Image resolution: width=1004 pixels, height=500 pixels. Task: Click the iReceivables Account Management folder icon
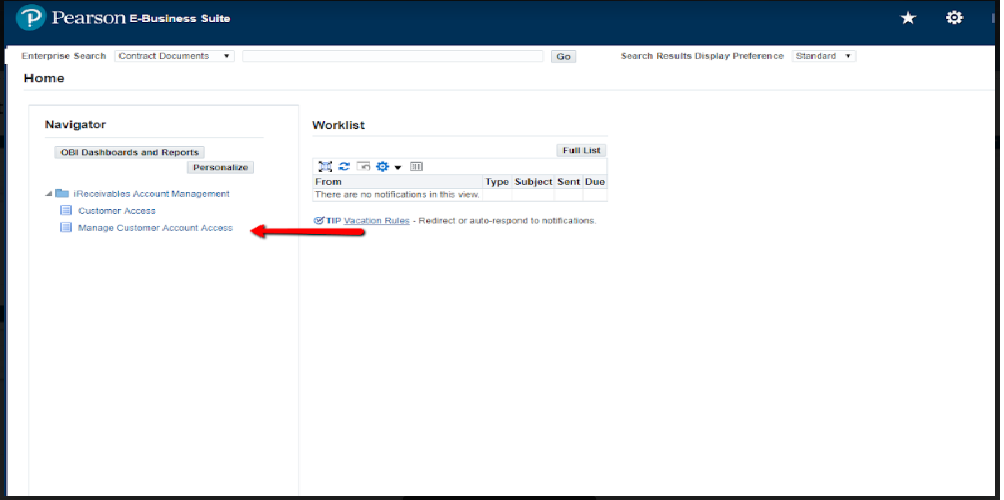click(x=61, y=193)
